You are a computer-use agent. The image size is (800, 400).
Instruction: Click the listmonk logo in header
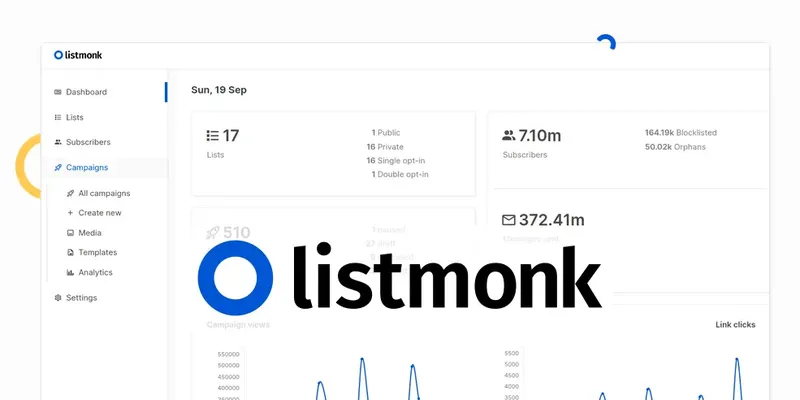click(78, 55)
